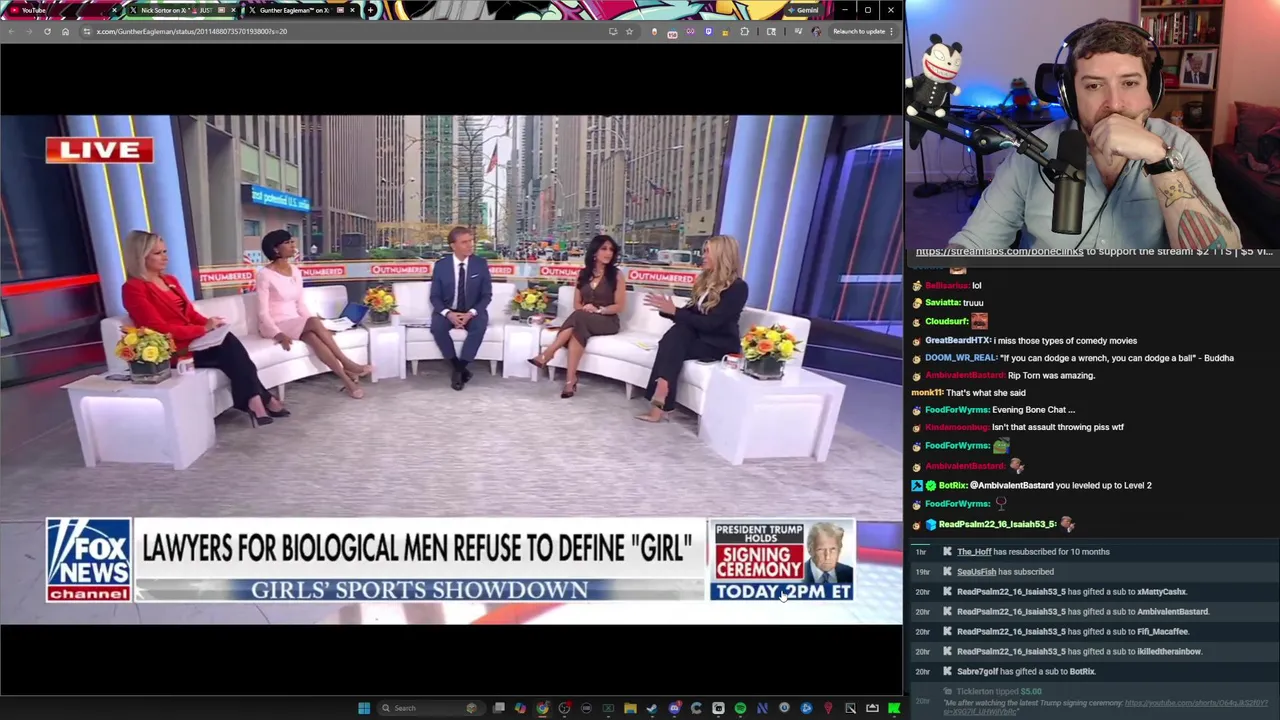Click chat user ReadPsalm22_16_Isaiah53_5 in chat
Screen dimensions: 1280x720
coord(997,524)
